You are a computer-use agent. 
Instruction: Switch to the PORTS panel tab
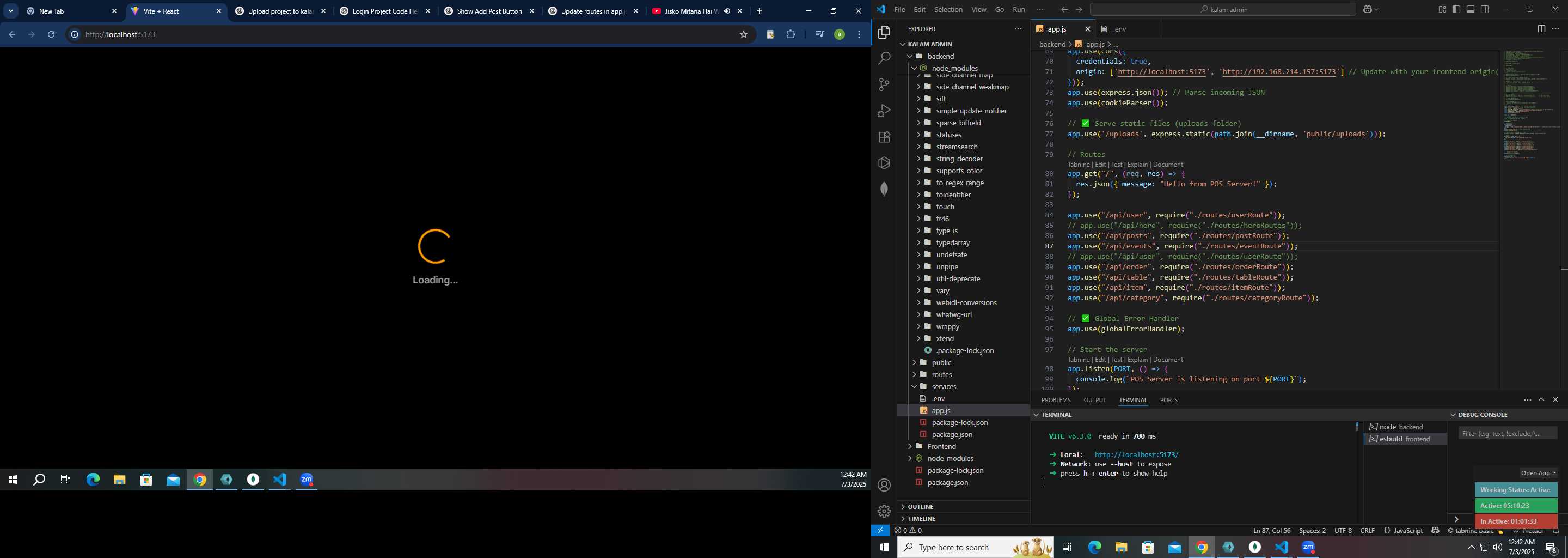[1168, 400]
